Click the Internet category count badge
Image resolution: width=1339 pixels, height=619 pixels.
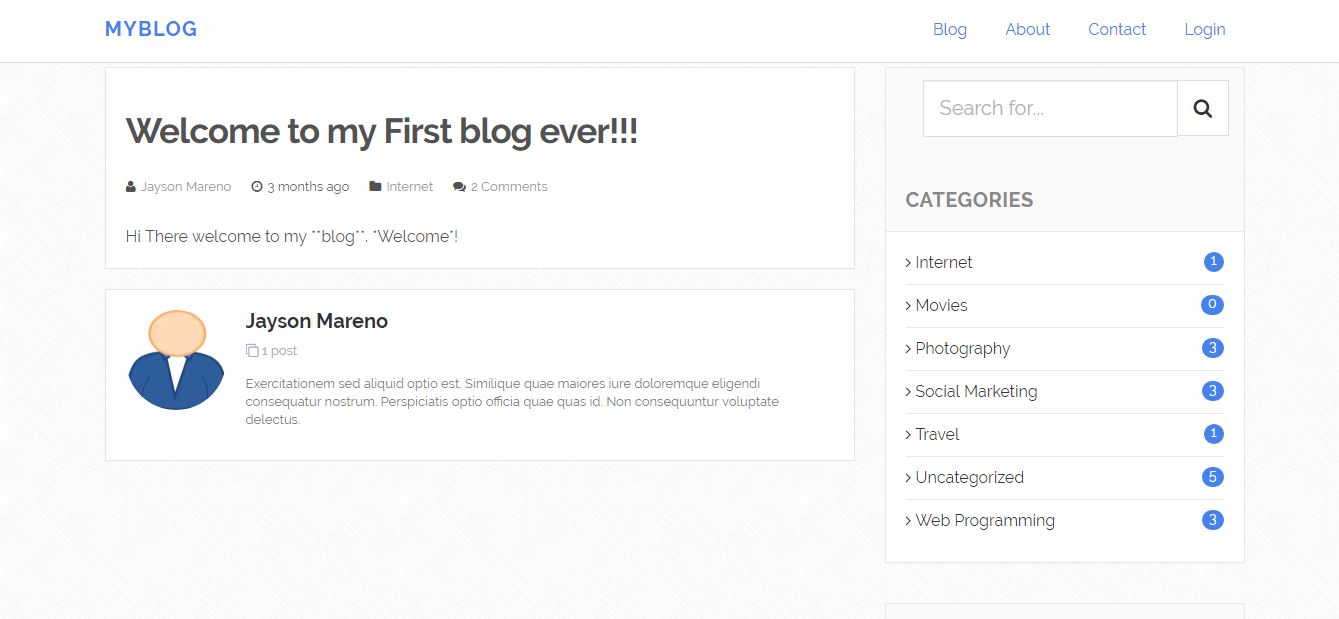click(1213, 262)
